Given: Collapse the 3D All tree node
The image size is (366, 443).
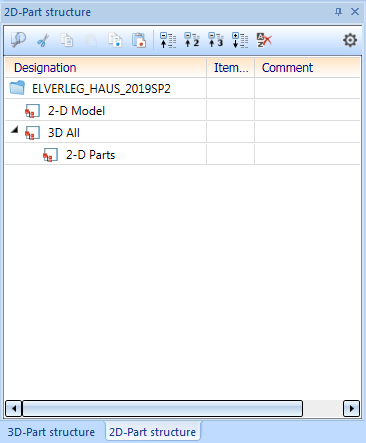Looking at the screenshot, I should tap(14, 130).
